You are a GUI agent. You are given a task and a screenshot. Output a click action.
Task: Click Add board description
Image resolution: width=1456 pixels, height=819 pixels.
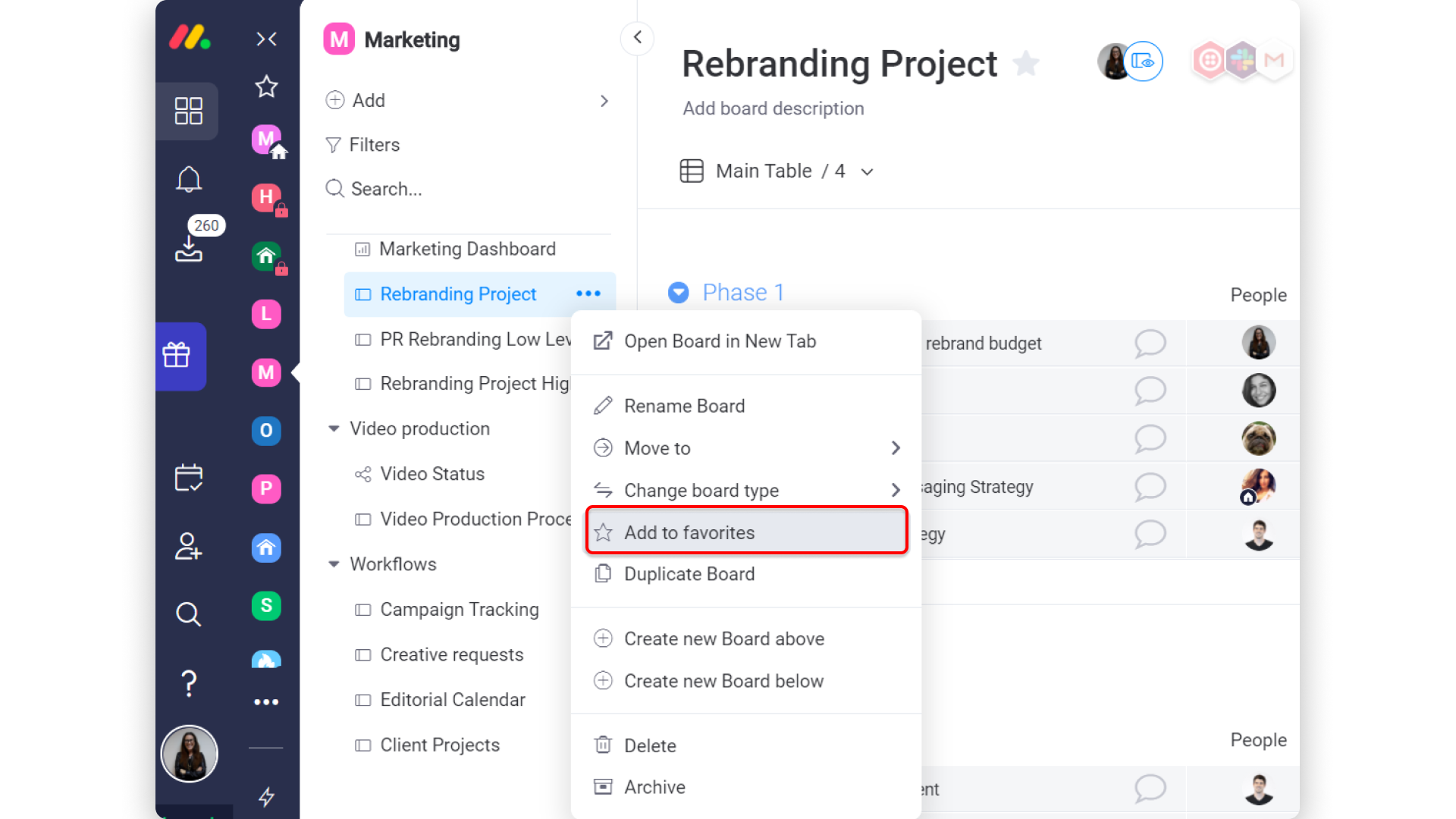coord(773,108)
